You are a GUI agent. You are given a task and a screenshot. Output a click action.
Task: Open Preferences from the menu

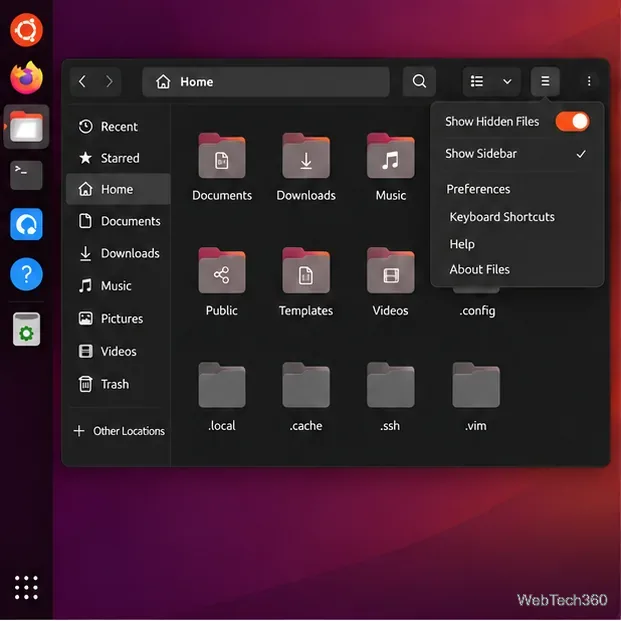point(478,189)
